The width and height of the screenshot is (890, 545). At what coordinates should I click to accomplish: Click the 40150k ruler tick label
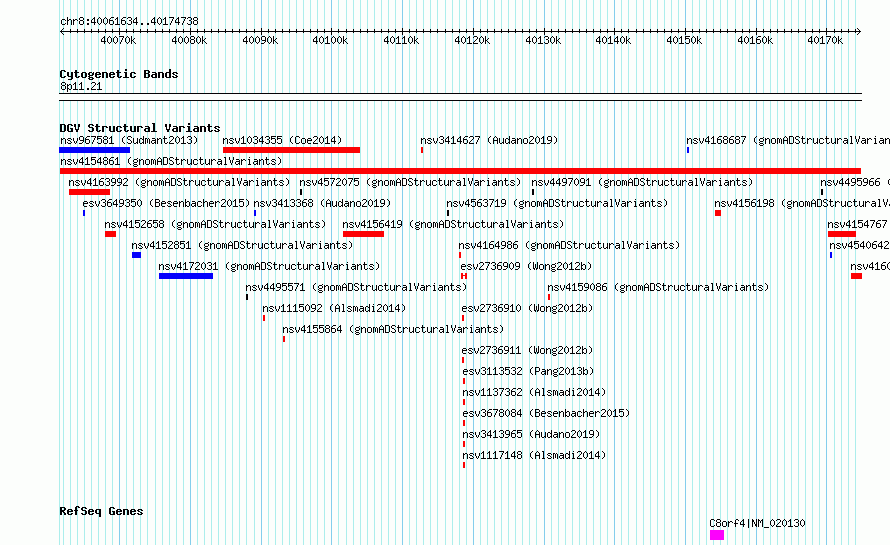click(684, 40)
